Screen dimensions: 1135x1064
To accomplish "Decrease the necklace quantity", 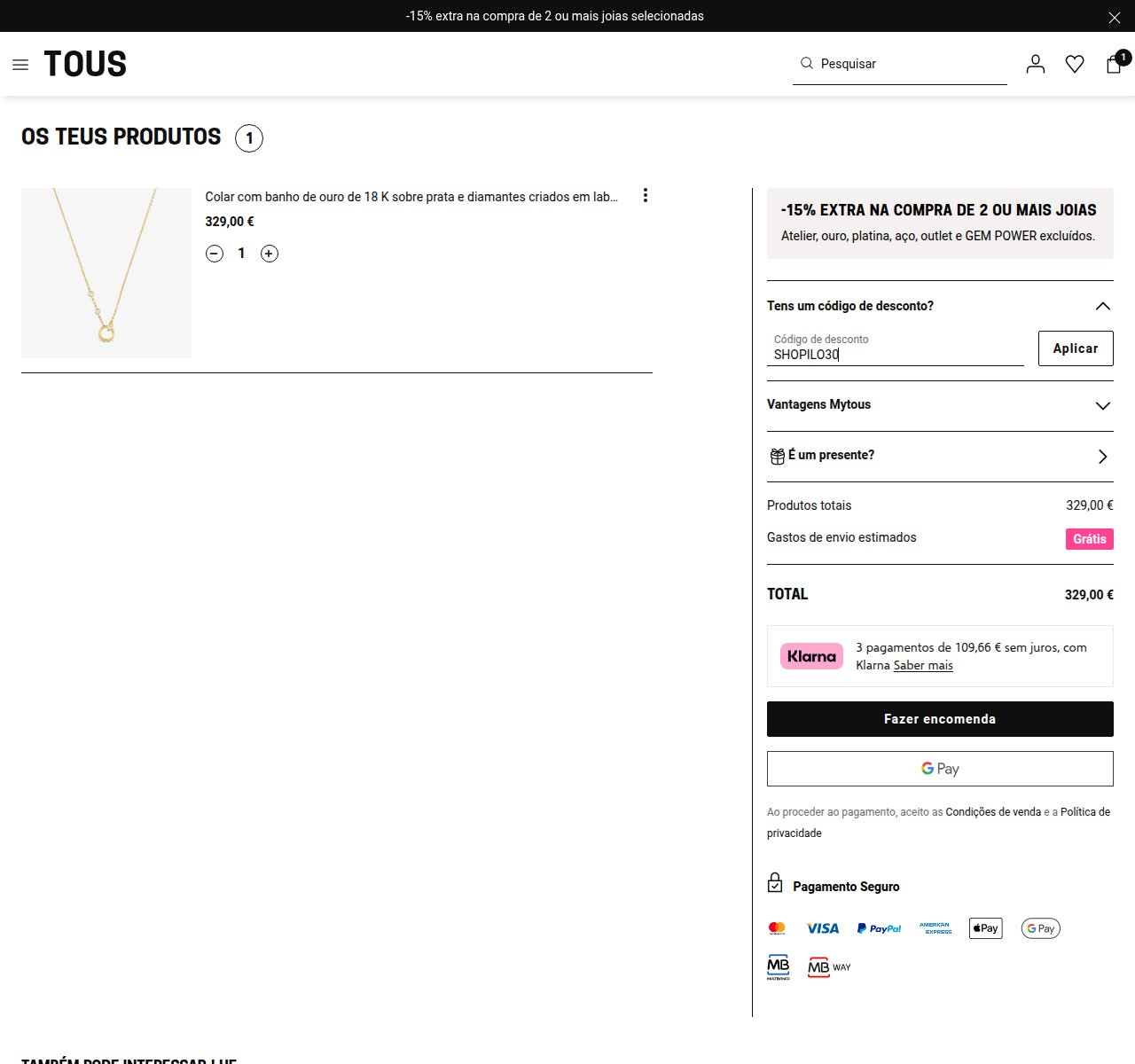I will coord(215,254).
